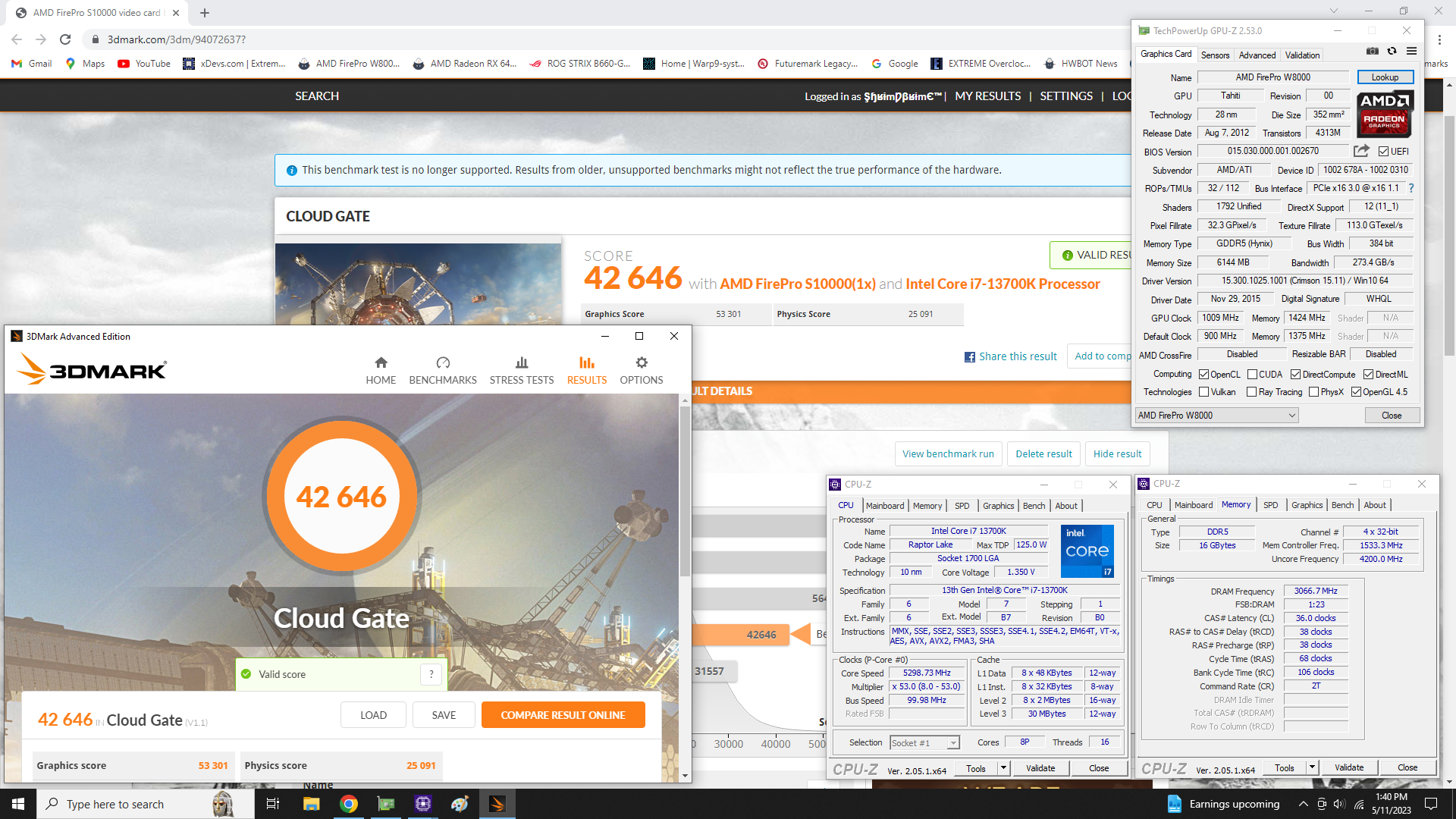The image size is (1456, 819).
Task: Open the Tools dropdown arrow in the right CPU-Z window
Action: pyautogui.click(x=1312, y=767)
